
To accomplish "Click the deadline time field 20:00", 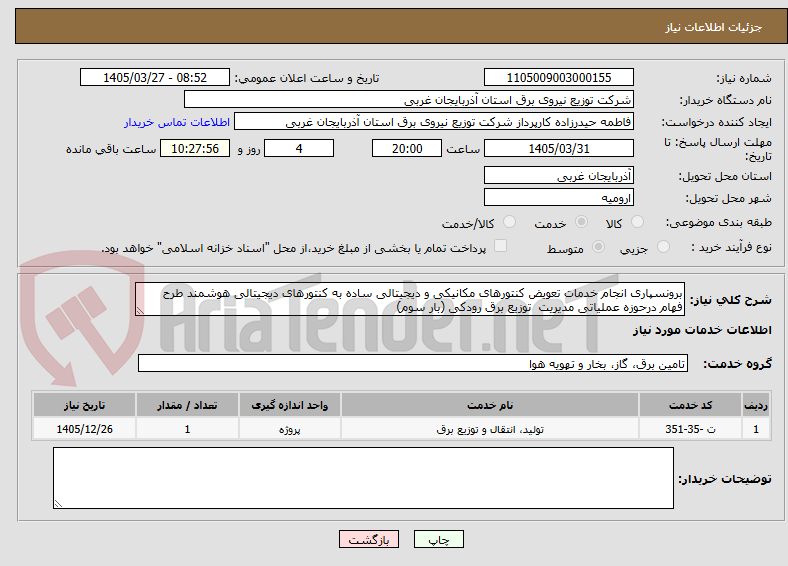I will [x=407, y=148].
